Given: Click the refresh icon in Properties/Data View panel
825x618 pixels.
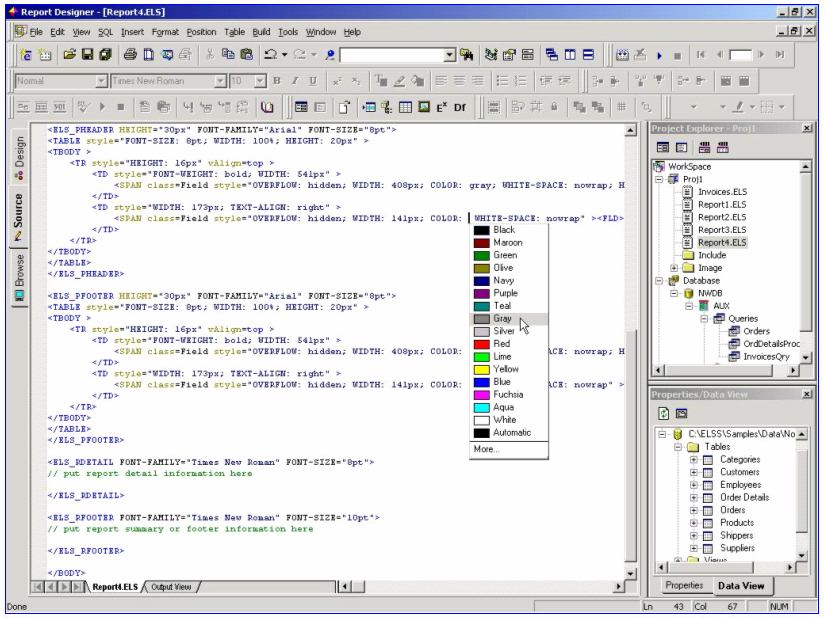Looking at the screenshot, I should pyautogui.click(x=663, y=413).
